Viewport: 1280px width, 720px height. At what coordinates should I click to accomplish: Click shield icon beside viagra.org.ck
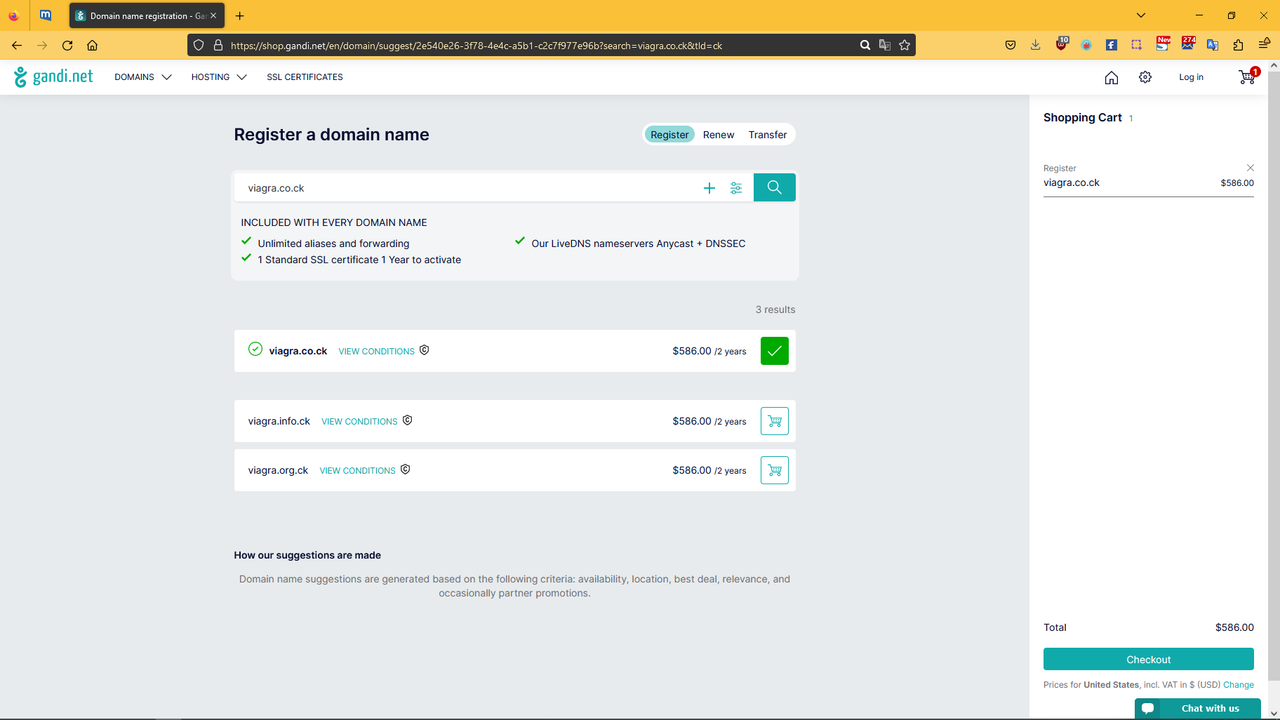click(405, 469)
